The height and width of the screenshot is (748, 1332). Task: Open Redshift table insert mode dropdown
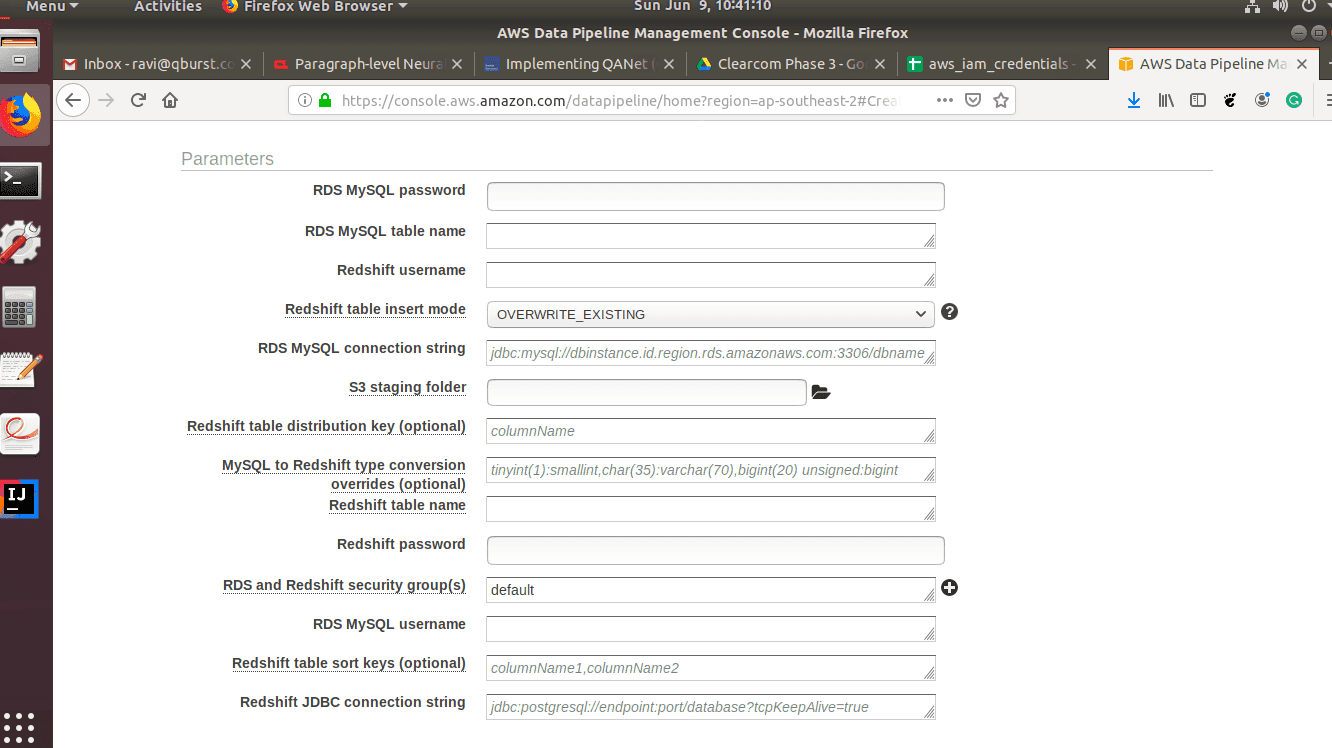click(711, 314)
